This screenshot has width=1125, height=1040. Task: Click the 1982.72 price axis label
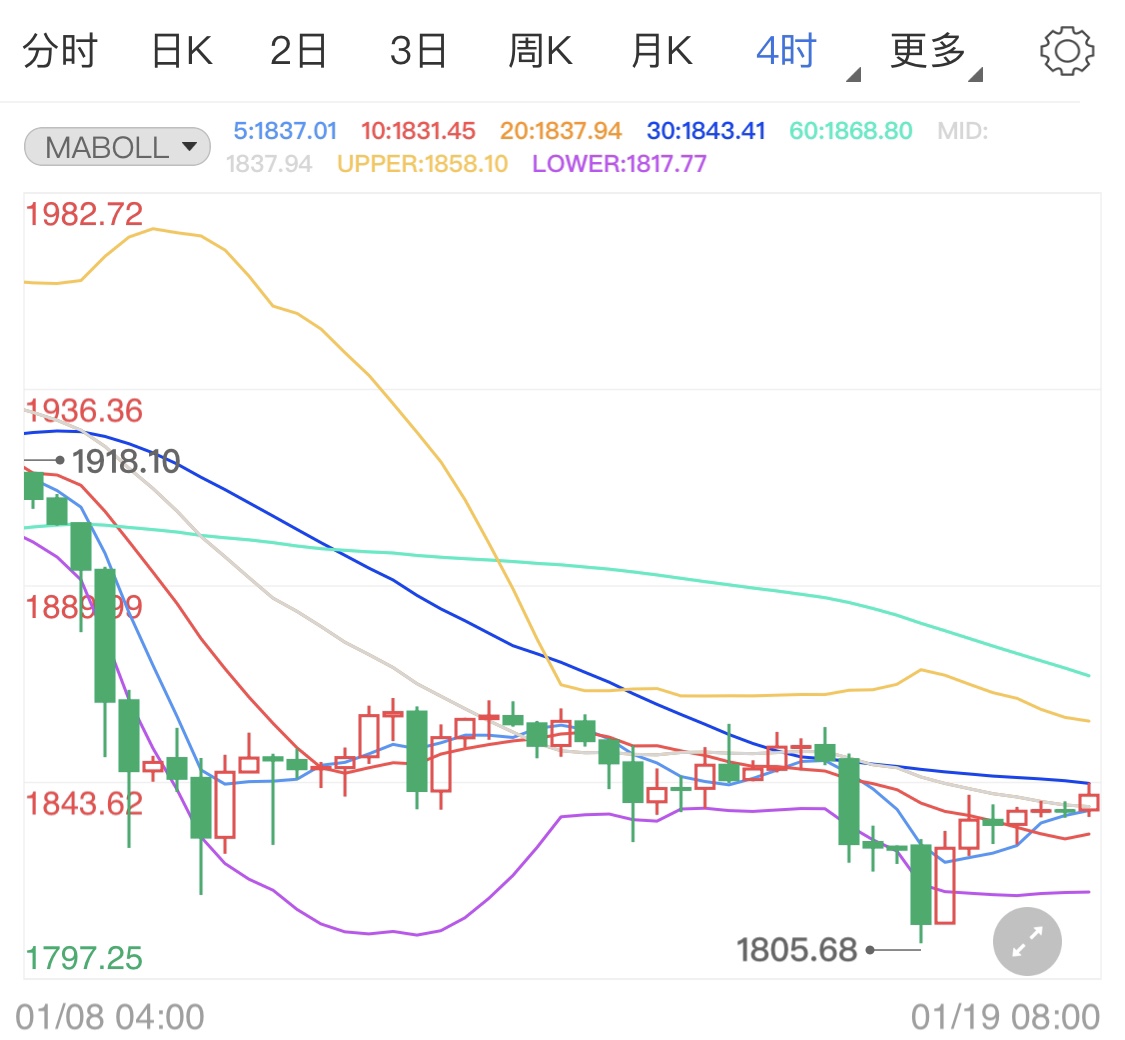84,214
